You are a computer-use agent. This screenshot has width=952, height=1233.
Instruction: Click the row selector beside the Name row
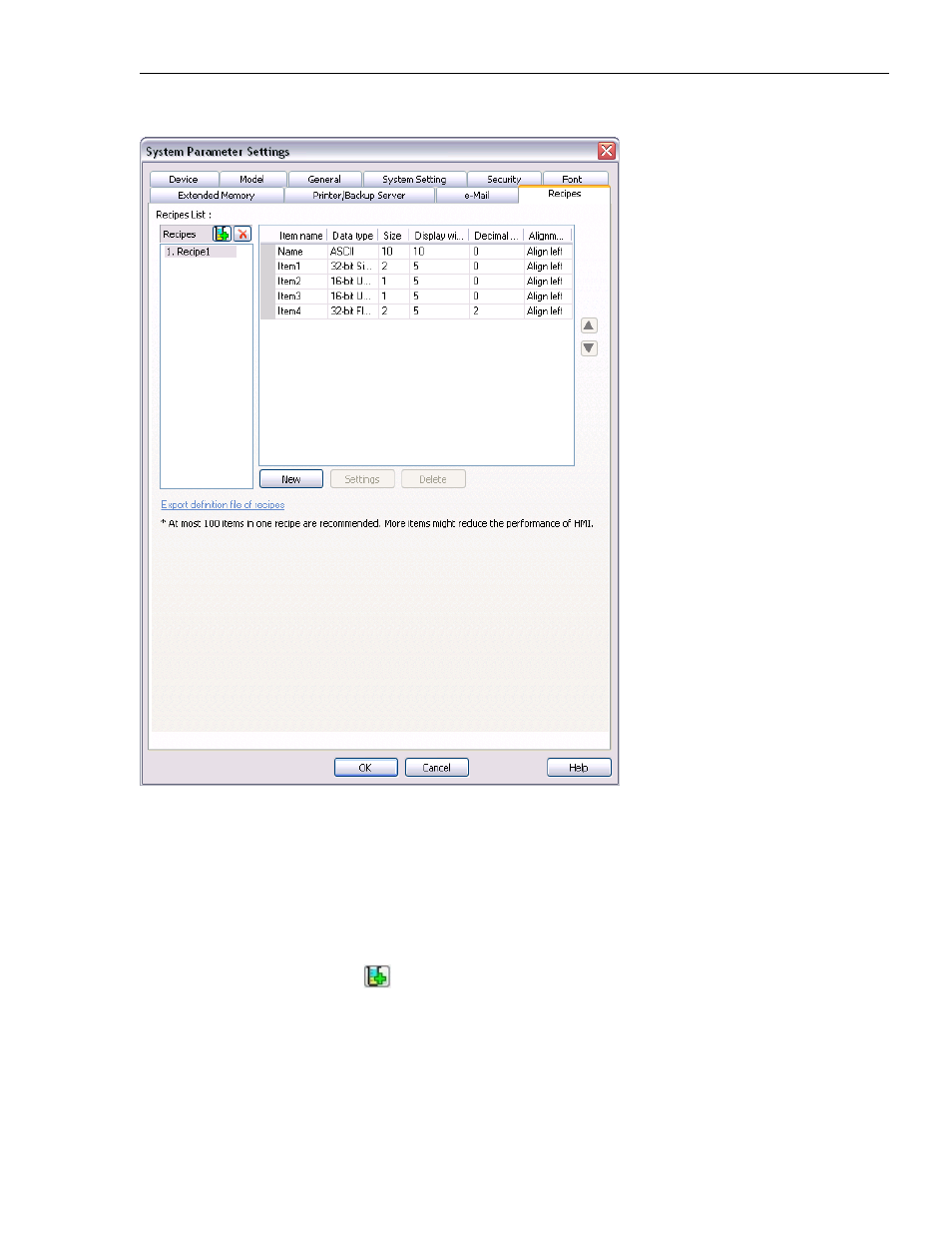click(267, 252)
